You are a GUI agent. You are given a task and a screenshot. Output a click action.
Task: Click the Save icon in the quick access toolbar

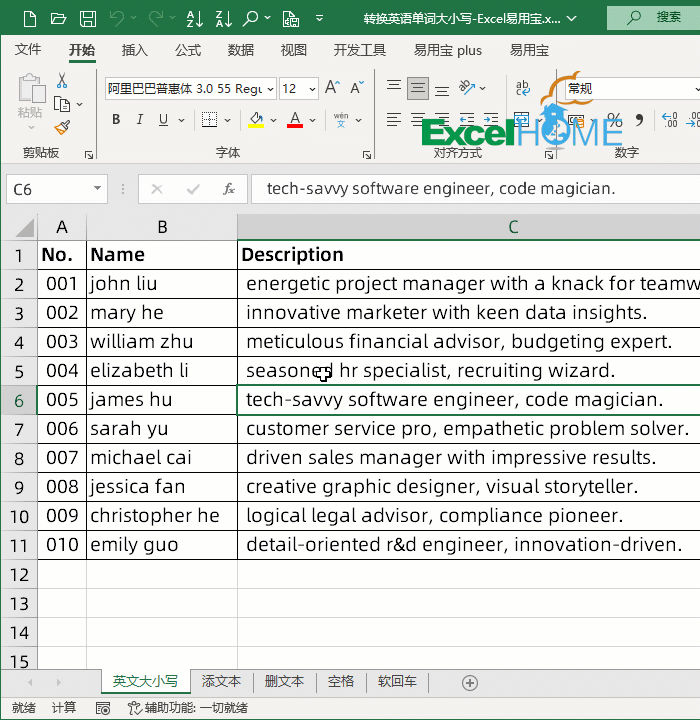click(88, 18)
